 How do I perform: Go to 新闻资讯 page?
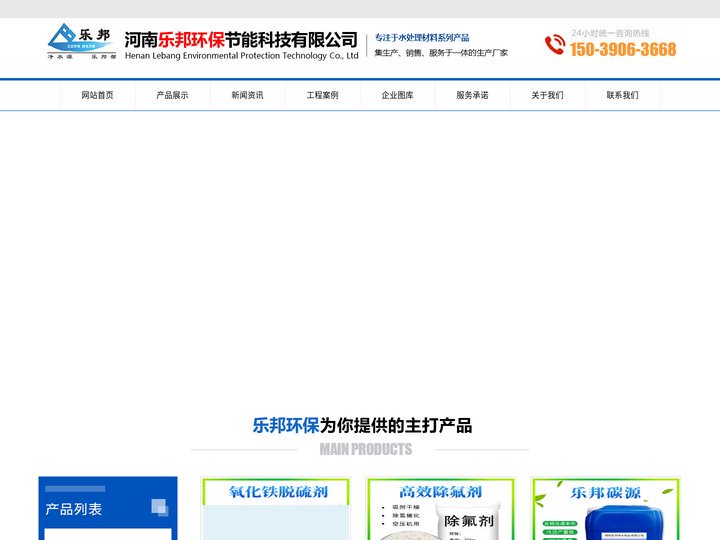pos(248,95)
